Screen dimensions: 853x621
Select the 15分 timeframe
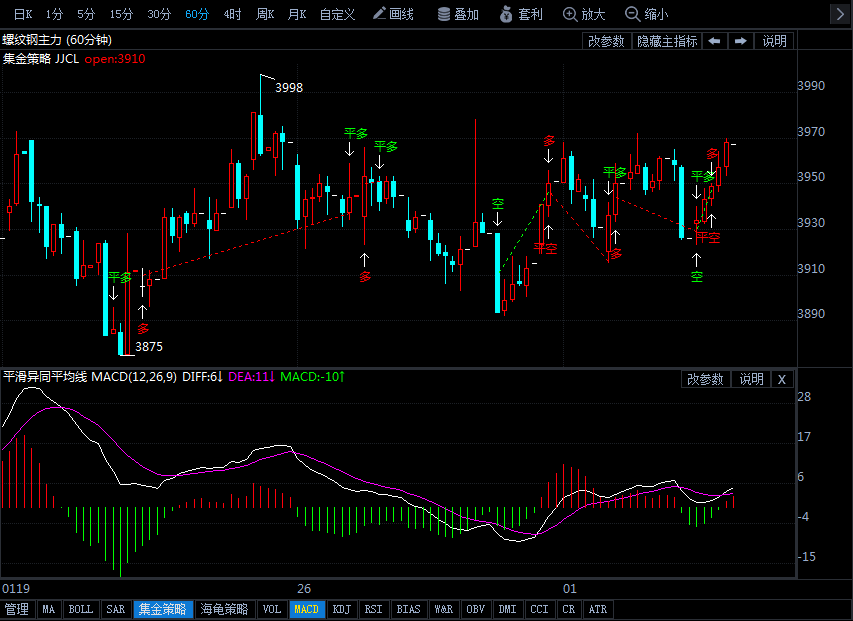(121, 14)
